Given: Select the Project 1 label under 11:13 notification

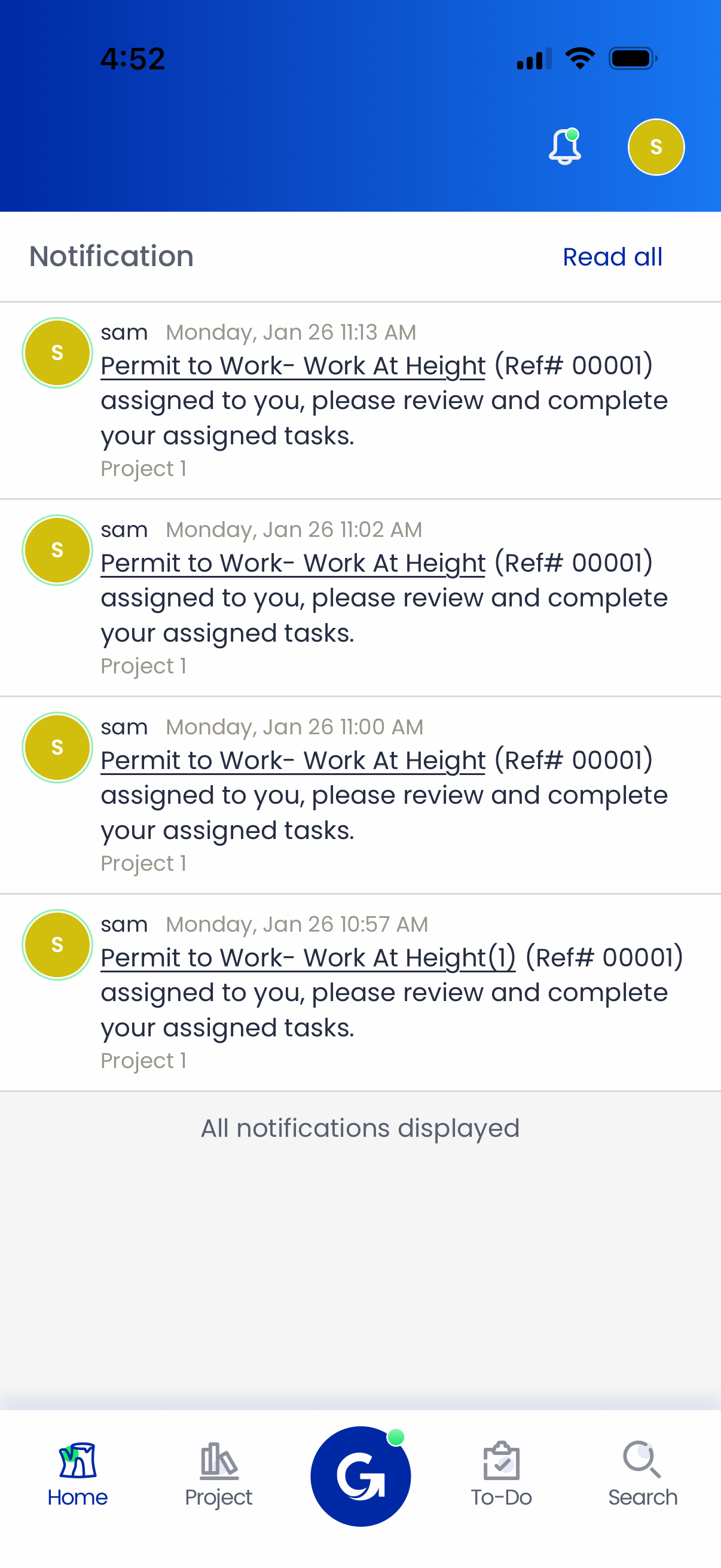Looking at the screenshot, I should click(x=143, y=469).
